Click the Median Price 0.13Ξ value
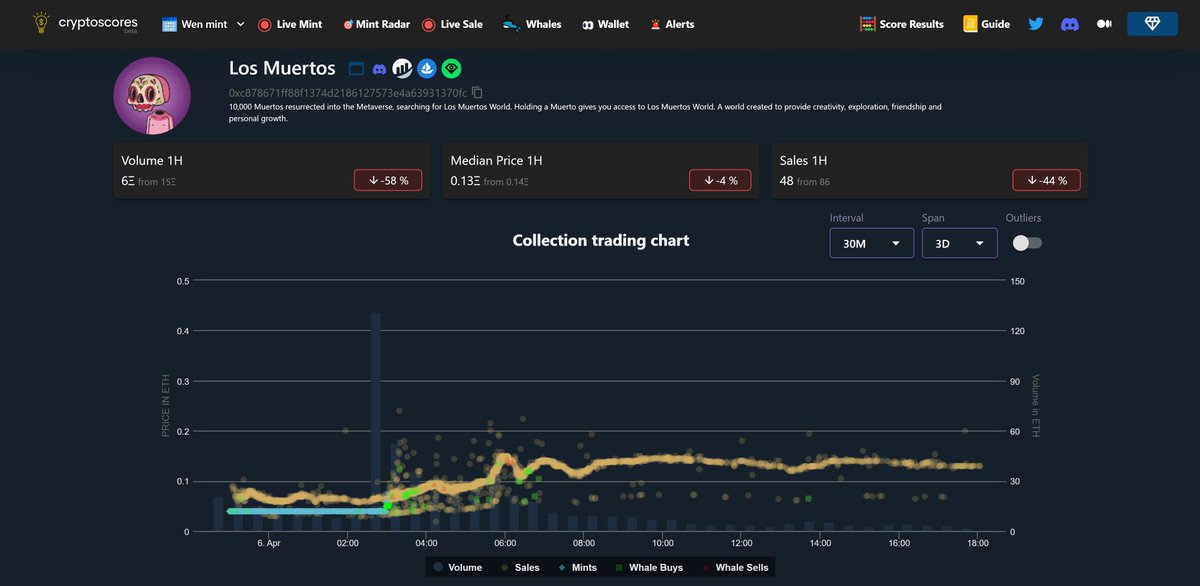Viewport: 1200px width, 586px height. [x=465, y=181]
